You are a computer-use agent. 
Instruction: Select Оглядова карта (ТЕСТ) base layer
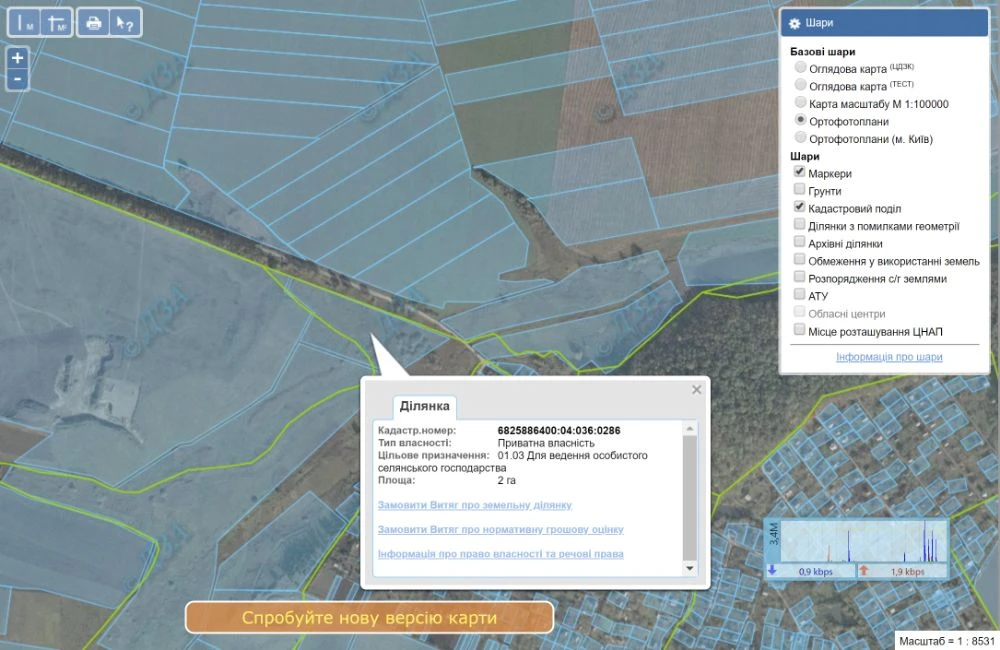800,84
